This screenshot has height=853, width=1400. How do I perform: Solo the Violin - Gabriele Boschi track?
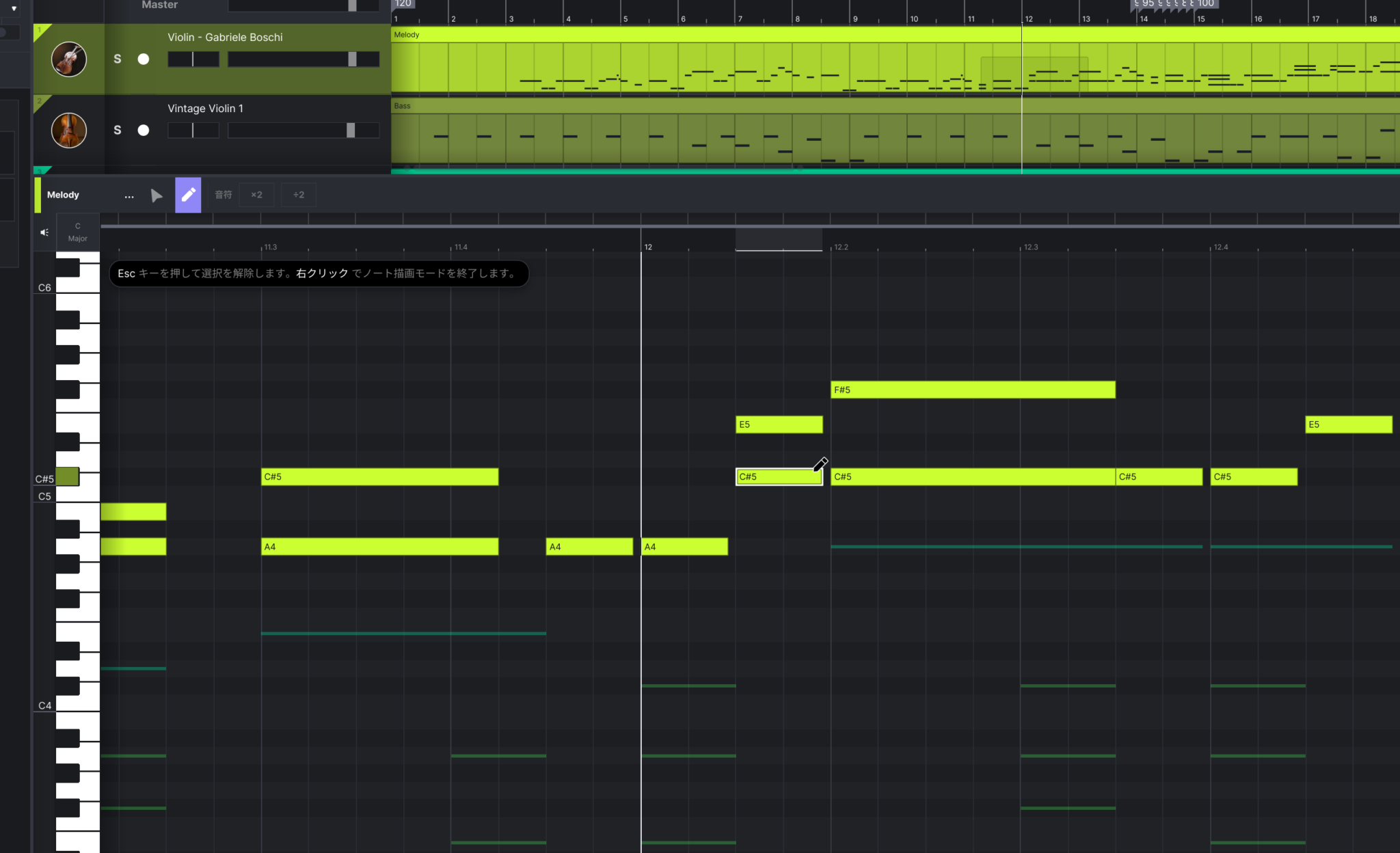pos(118,59)
